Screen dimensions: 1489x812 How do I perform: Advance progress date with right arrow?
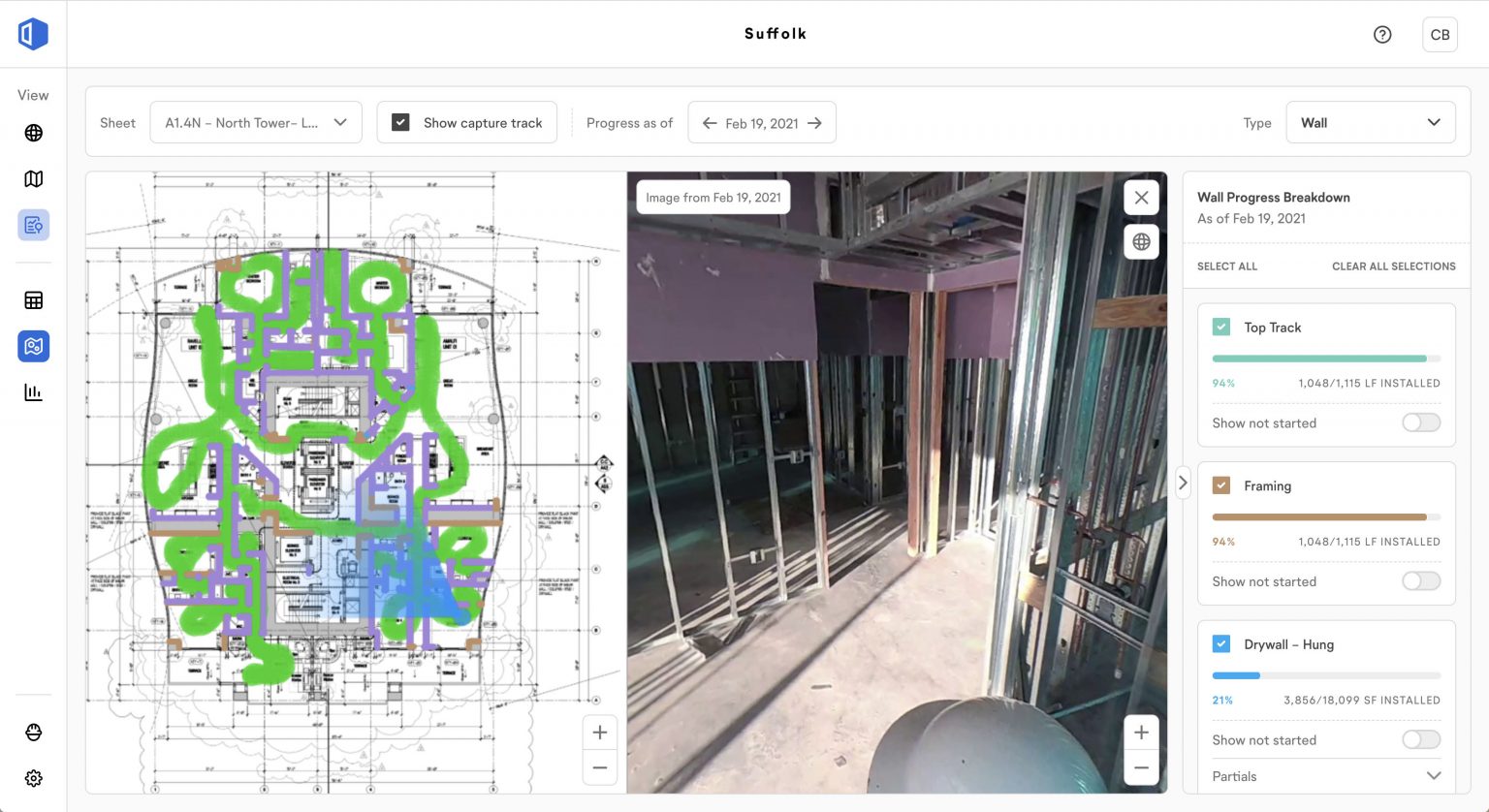pyautogui.click(x=817, y=122)
